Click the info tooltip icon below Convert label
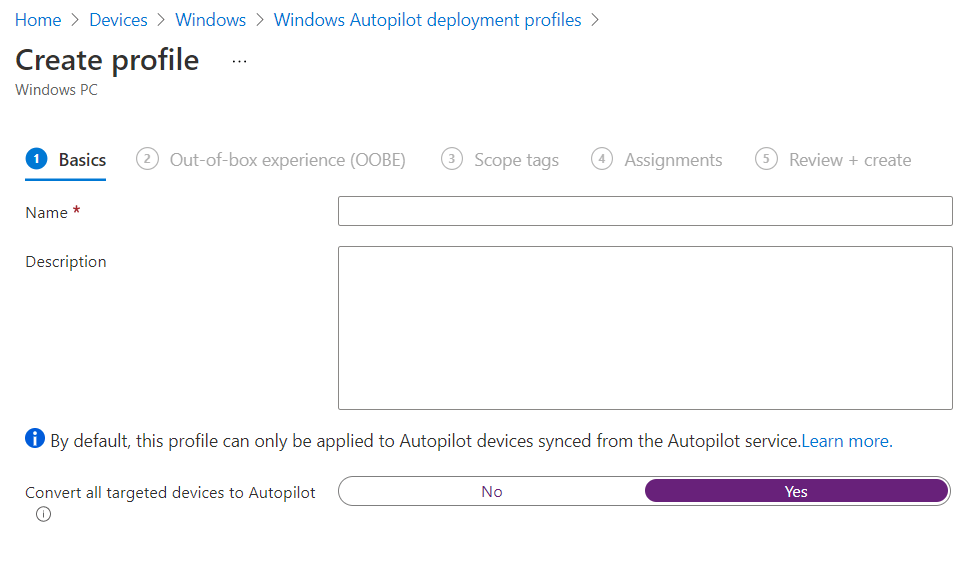 [43, 515]
